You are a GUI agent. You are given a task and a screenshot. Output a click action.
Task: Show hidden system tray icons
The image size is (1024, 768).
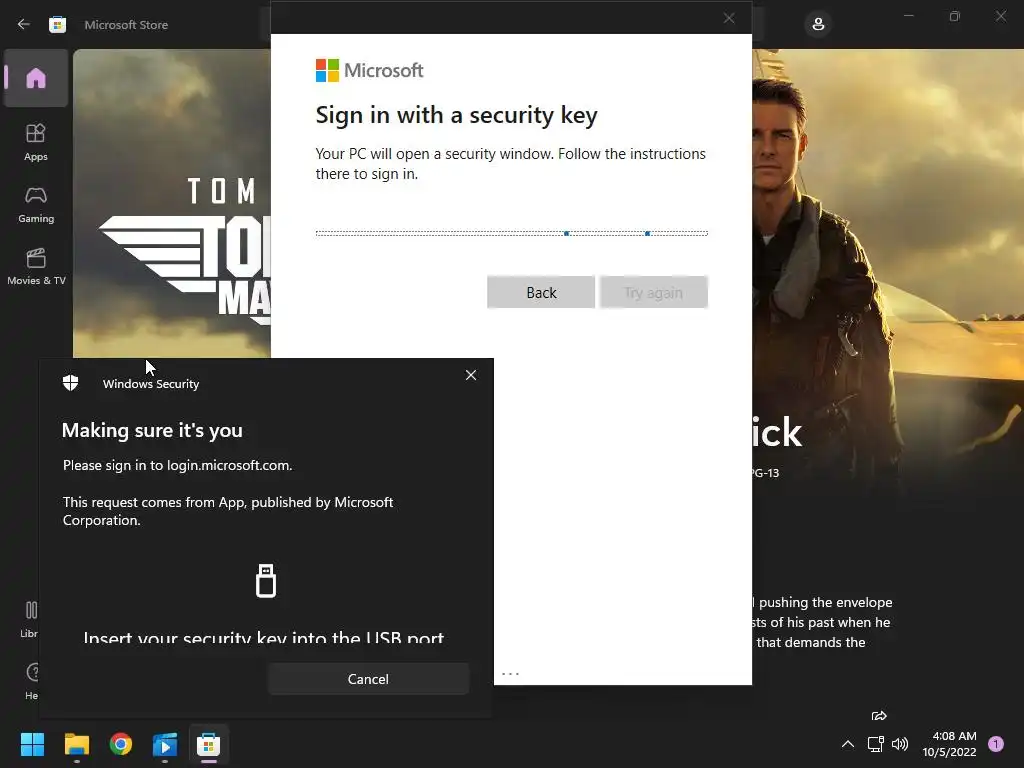(x=848, y=744)
